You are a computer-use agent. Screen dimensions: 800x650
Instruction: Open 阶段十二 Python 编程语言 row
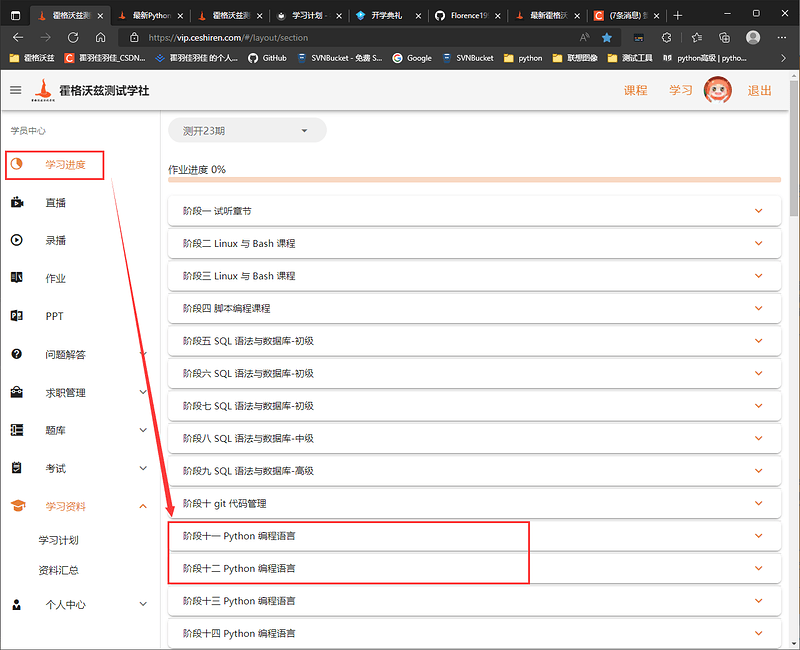point(474,568)
